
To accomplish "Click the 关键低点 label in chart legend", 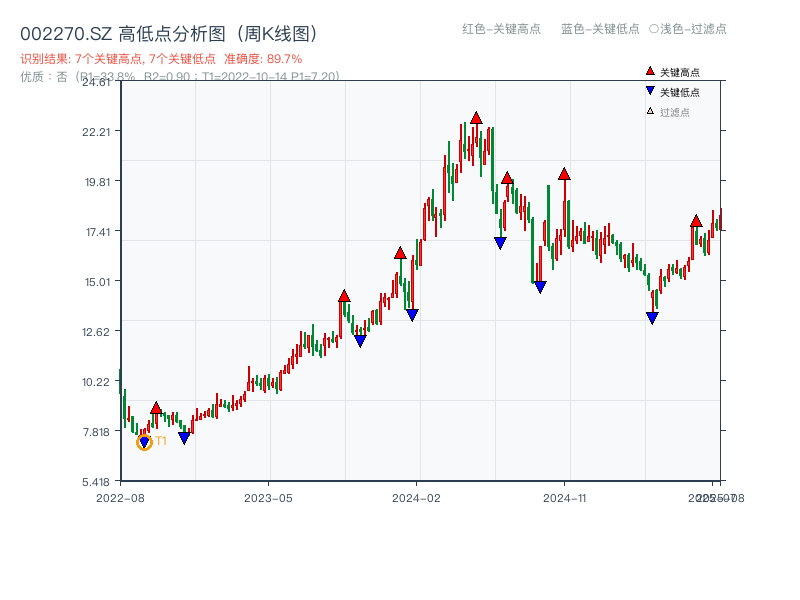I will (680, 92).
